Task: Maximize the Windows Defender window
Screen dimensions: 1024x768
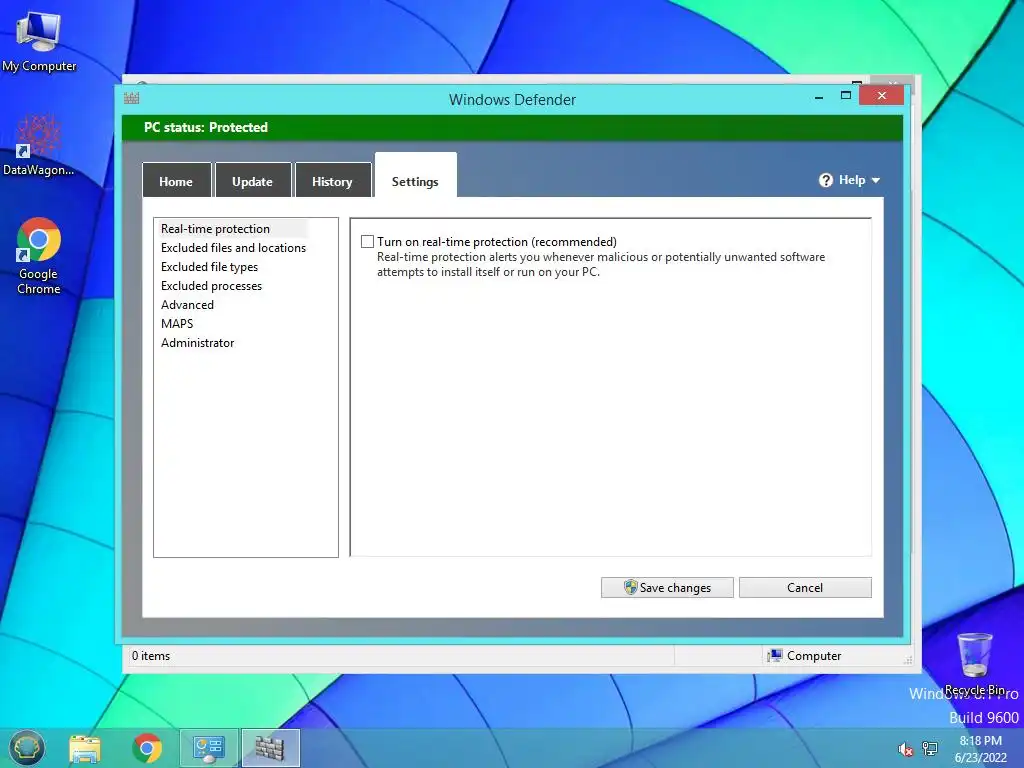Action: 846,96
